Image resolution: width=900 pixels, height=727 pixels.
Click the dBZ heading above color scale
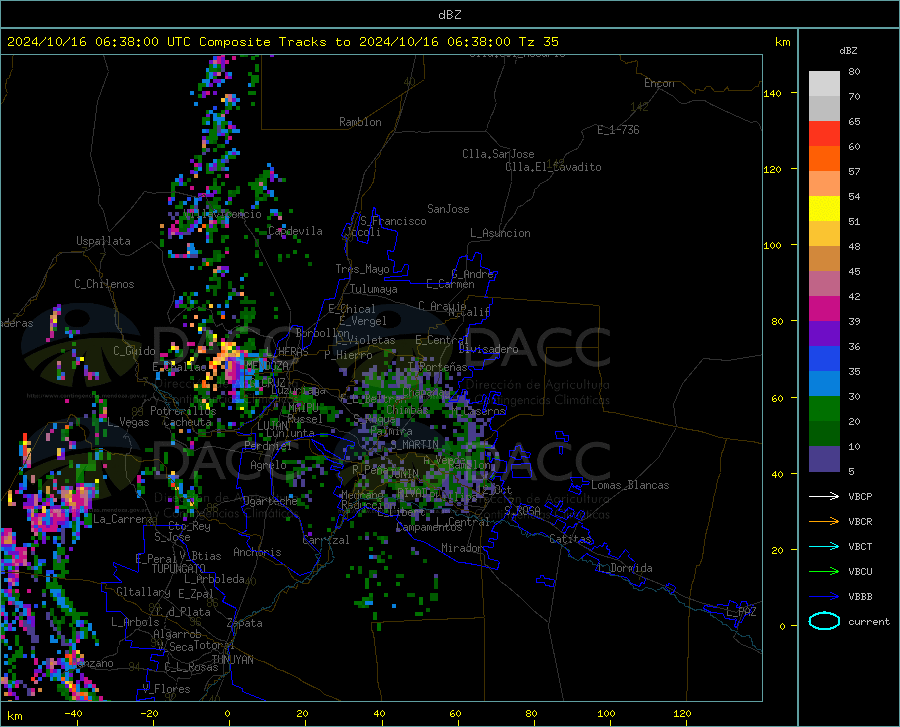(x=848, y=50)
